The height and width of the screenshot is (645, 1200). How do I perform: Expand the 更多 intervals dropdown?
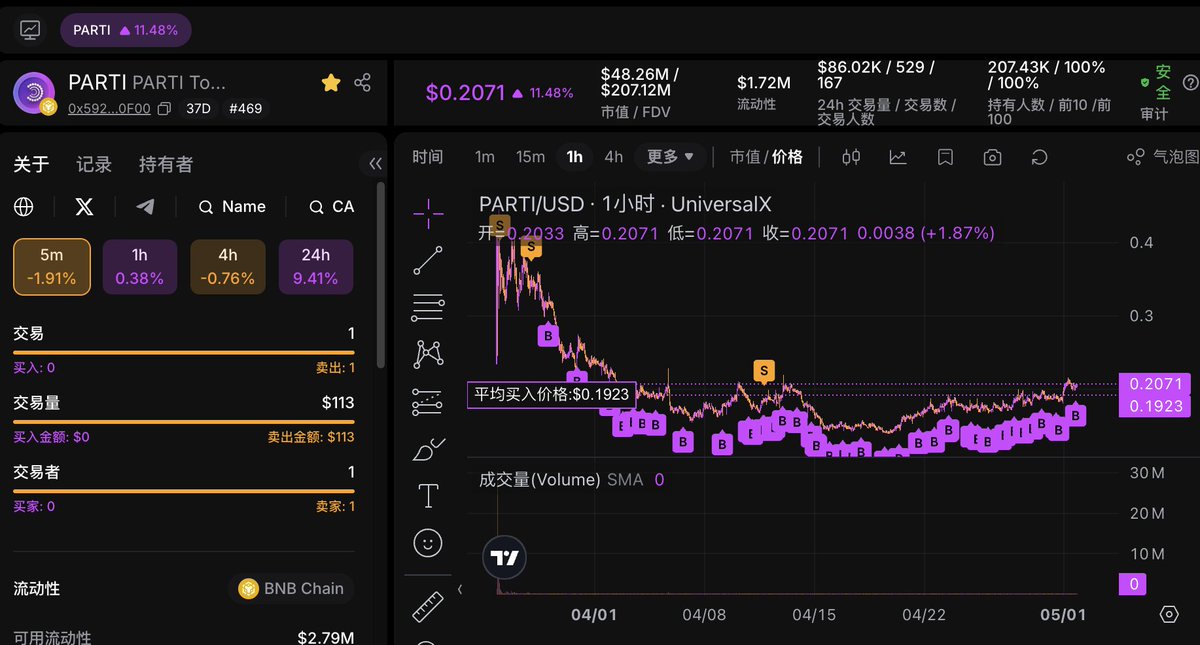(x=670, y=157)
